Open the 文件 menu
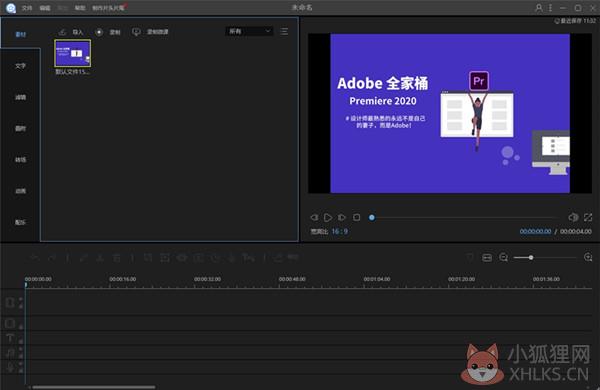This screenshot has height=390, width=600. coord(27,8)
